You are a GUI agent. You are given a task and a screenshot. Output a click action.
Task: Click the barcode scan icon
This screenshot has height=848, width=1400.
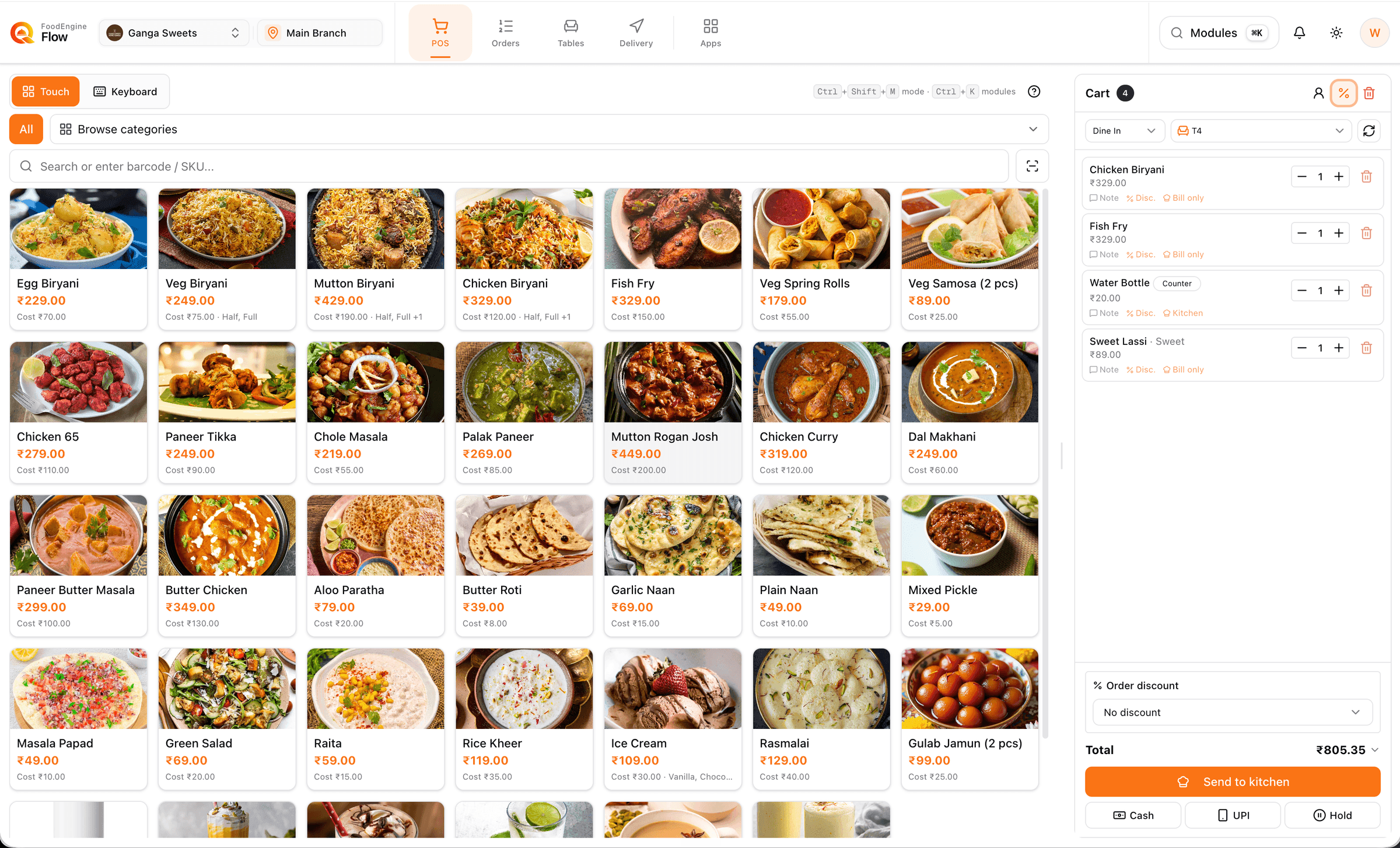(x=1032, y=166)
